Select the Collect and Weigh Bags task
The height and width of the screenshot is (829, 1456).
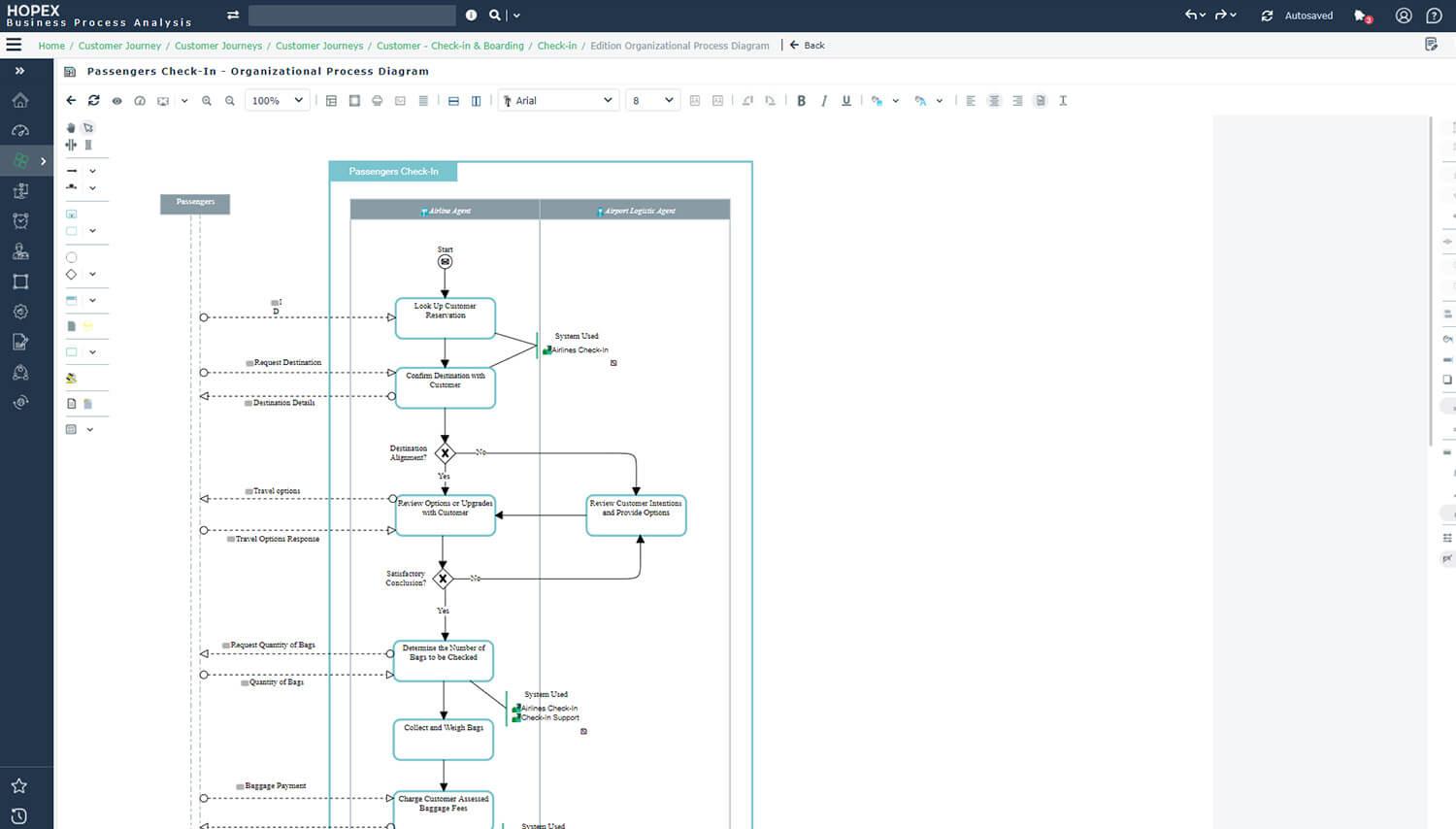pyautogui.click(x=444, y=739)
